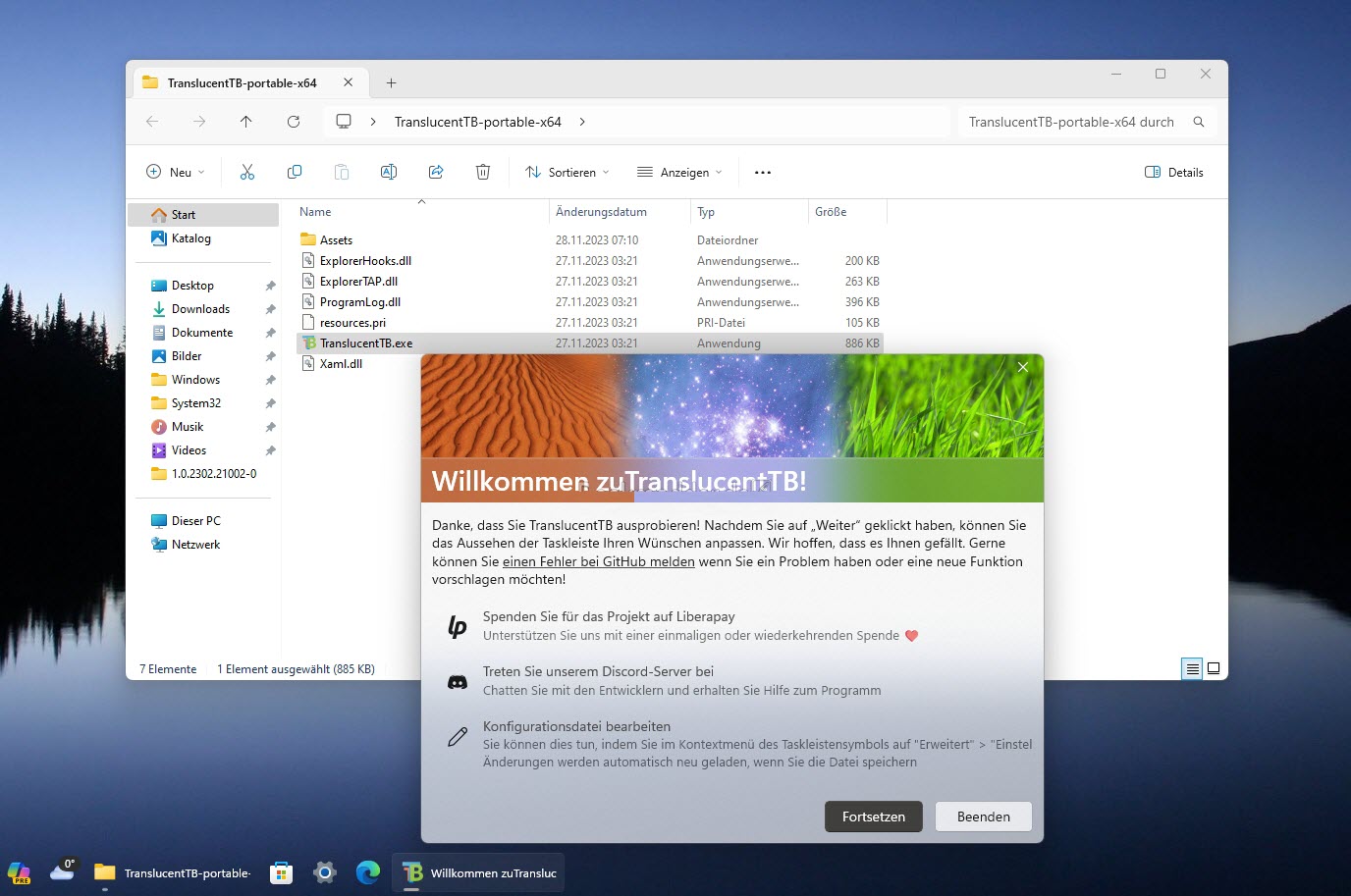Click the pencil edit configuration icon
1351x896 pixels.
coord(458,737)
